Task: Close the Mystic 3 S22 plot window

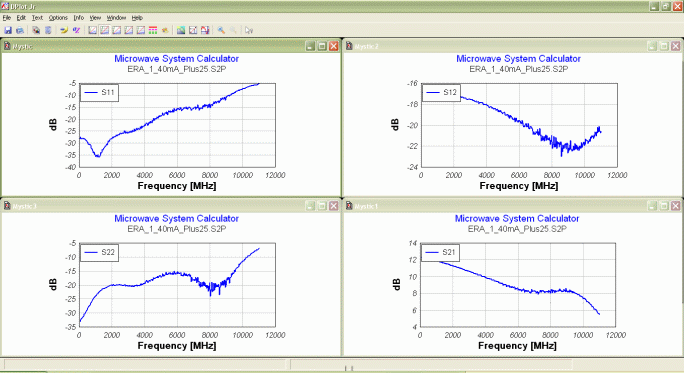Action: pyautogui.click(x=334, y=206)
